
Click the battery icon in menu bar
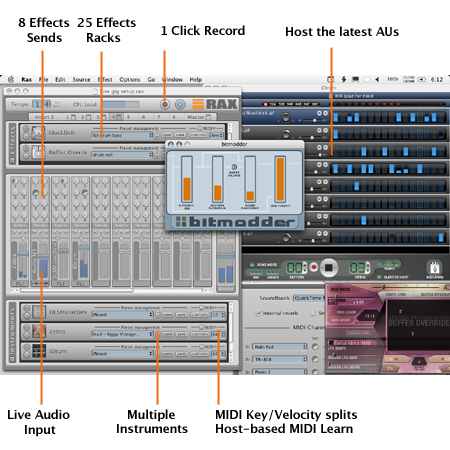click(422, 79)
